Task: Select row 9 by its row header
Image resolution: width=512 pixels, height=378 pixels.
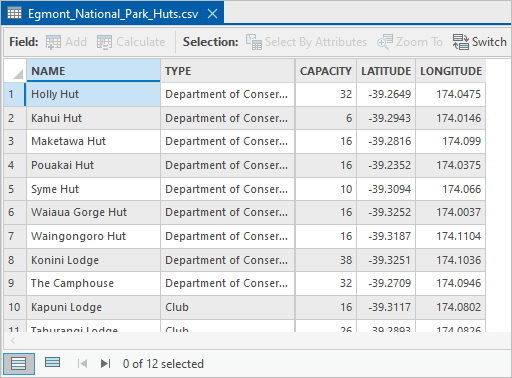Action: pyautogui.click(x=15, y=283)
